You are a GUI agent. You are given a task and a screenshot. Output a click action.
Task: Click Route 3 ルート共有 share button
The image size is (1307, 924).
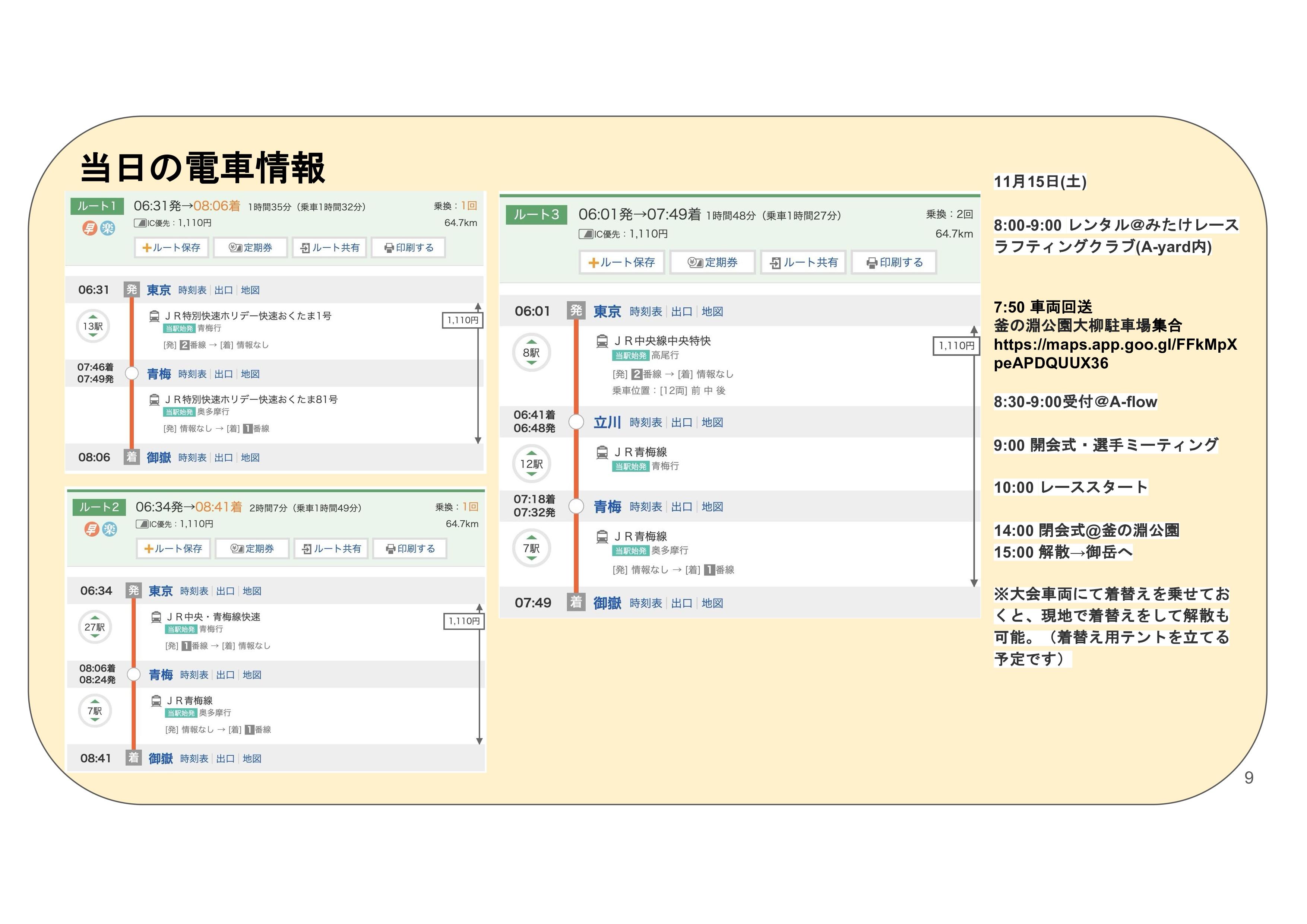pos(803,262)
